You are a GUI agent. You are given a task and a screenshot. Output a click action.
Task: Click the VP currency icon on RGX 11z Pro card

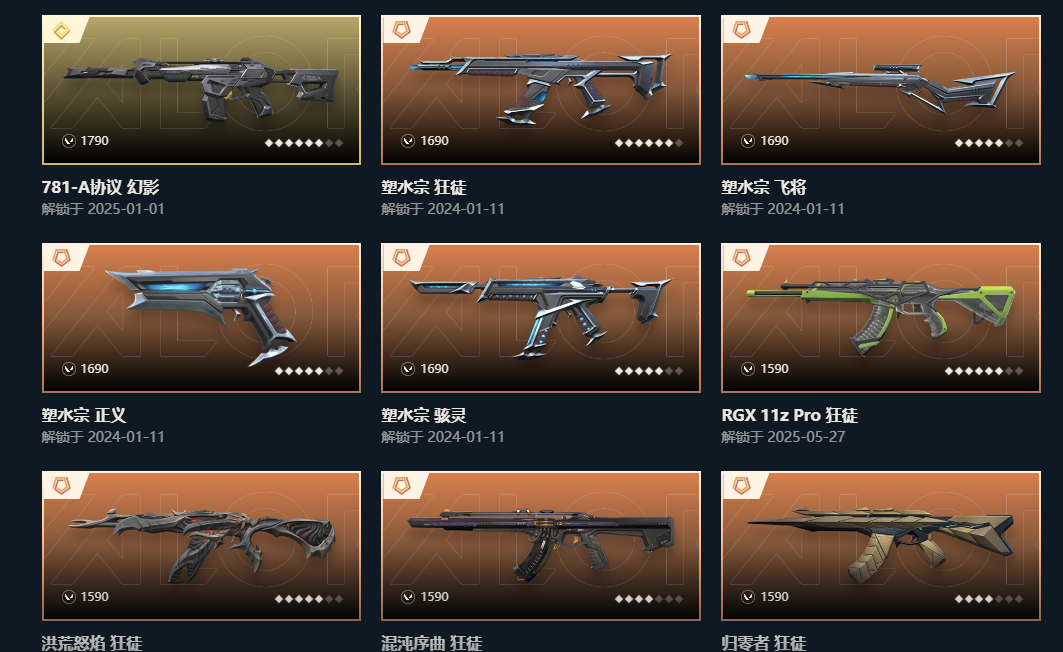point(748,369)
